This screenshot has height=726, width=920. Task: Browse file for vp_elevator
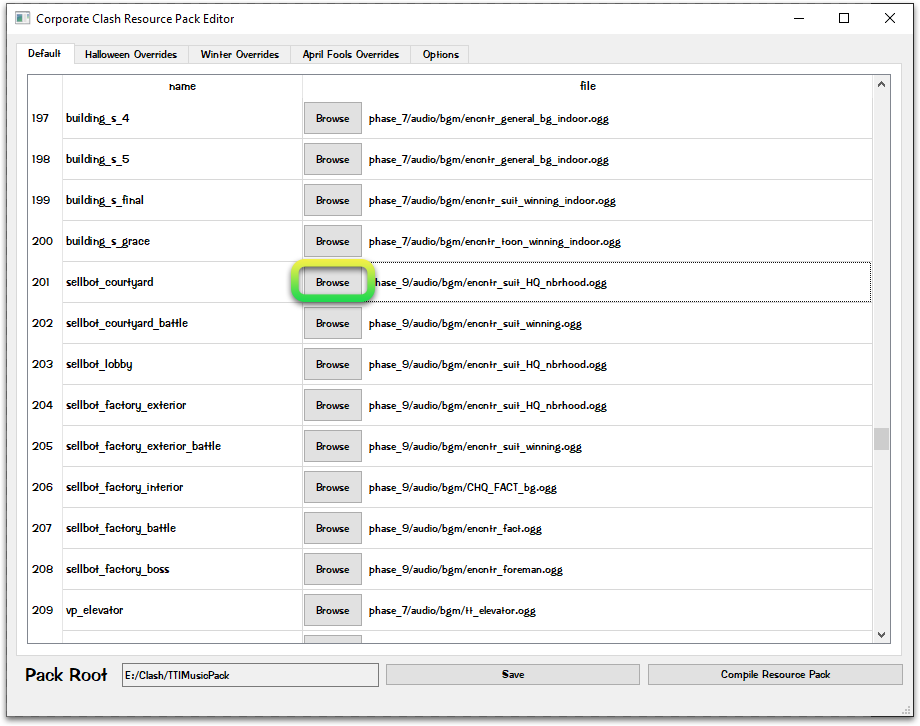point(333,610)
